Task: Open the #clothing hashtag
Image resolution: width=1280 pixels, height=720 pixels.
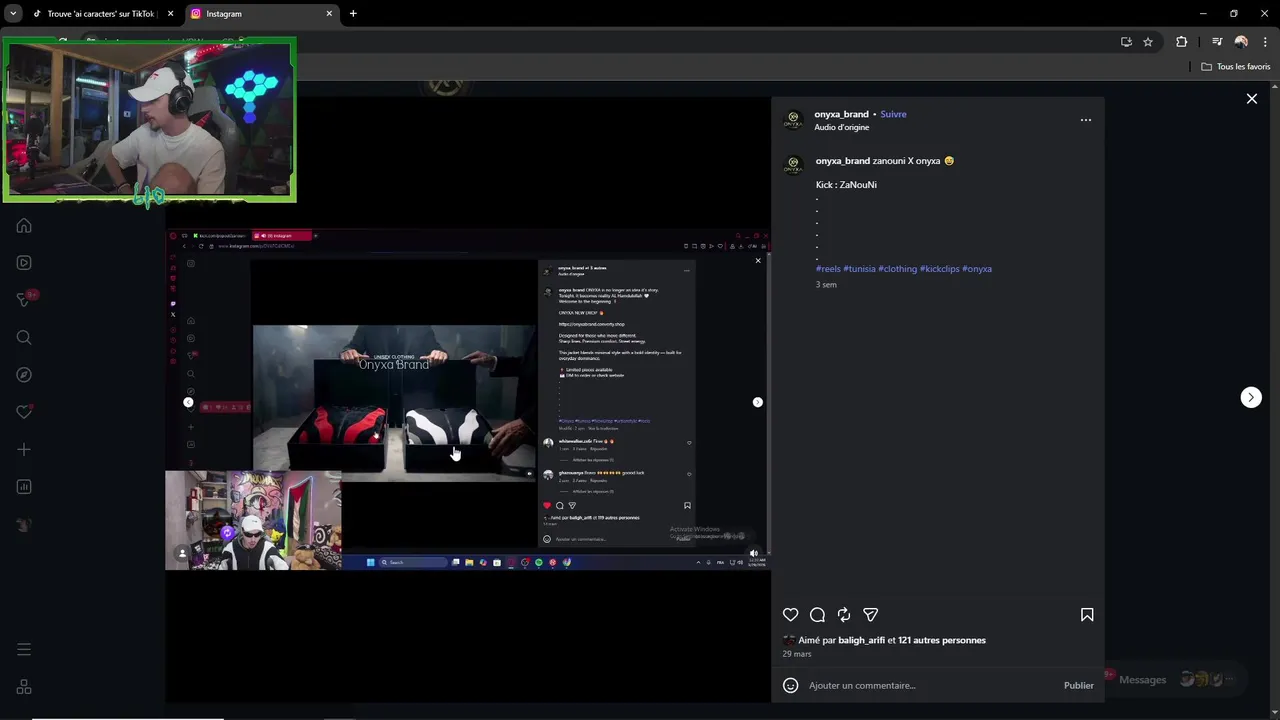Action: (x=898, y=269)
